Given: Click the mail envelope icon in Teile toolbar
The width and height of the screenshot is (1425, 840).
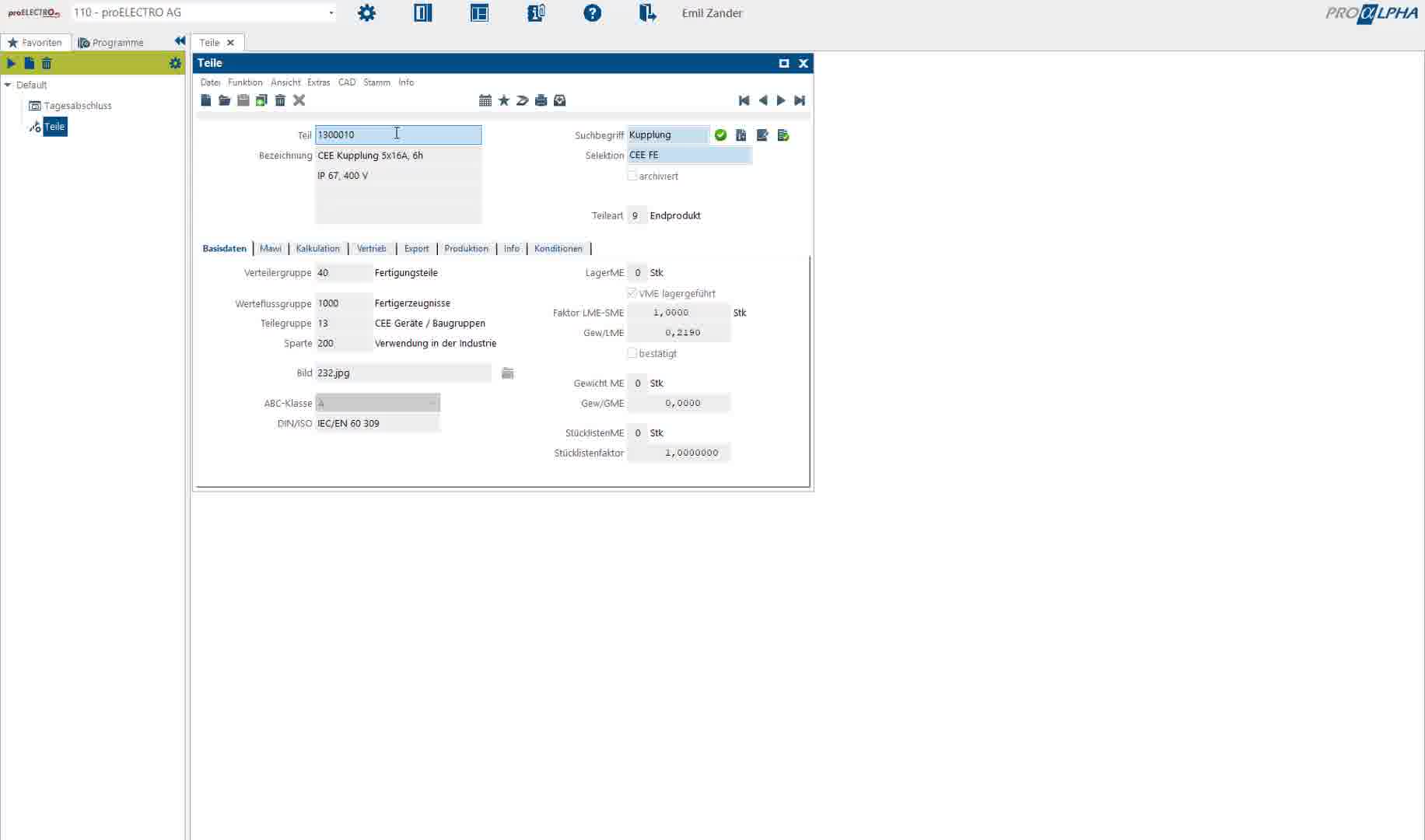Looking at the screenshot, I should [560, 100].
